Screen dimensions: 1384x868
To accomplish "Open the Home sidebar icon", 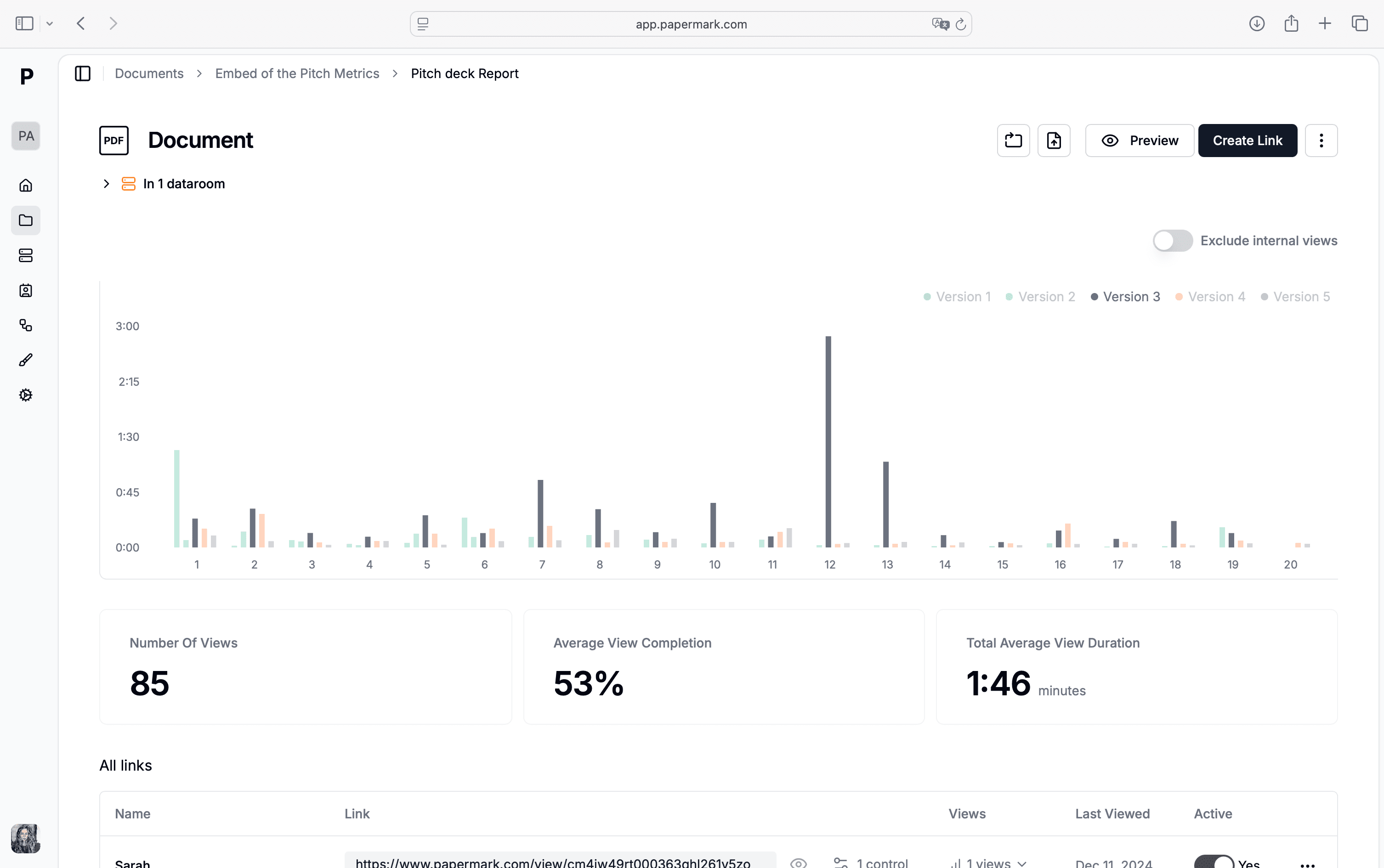I will (26, 185).
